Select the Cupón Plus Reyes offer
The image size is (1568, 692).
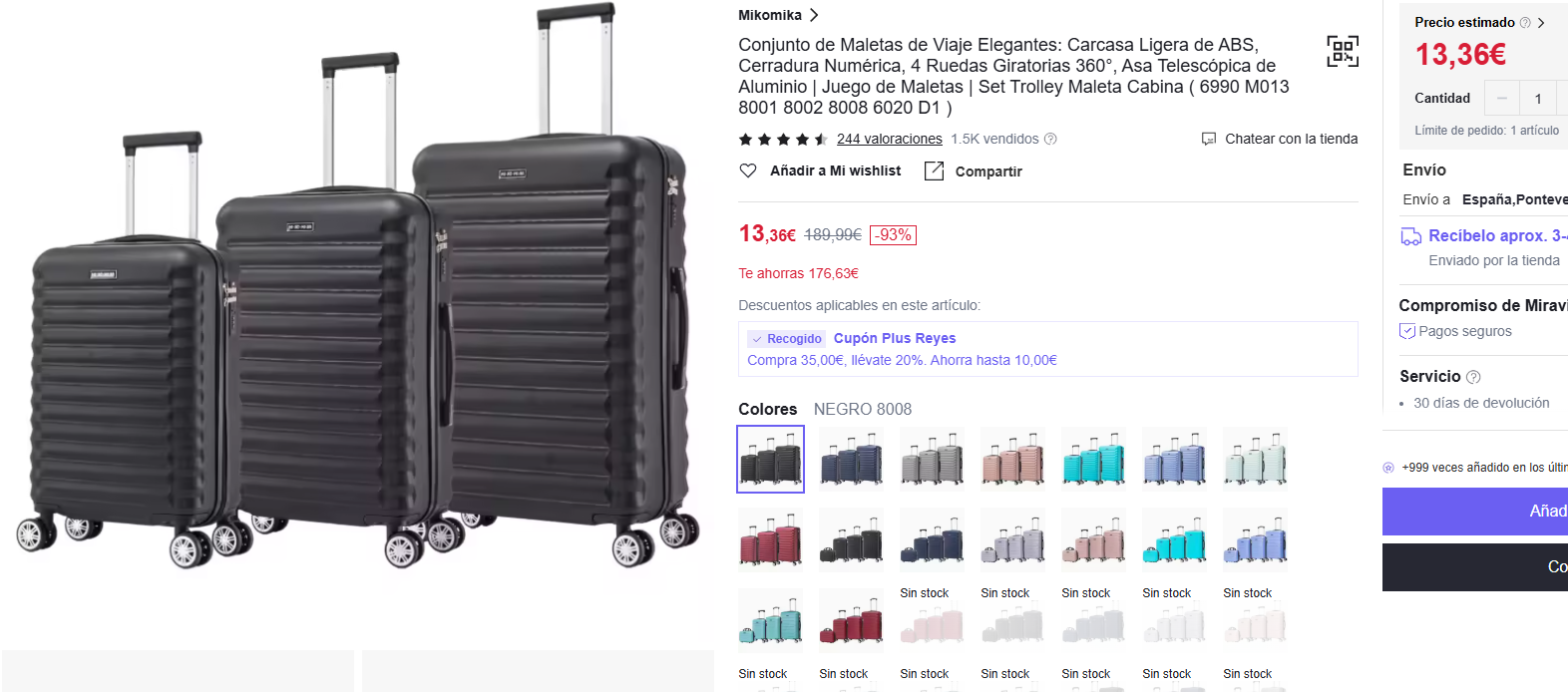[x=1047, y=349]
